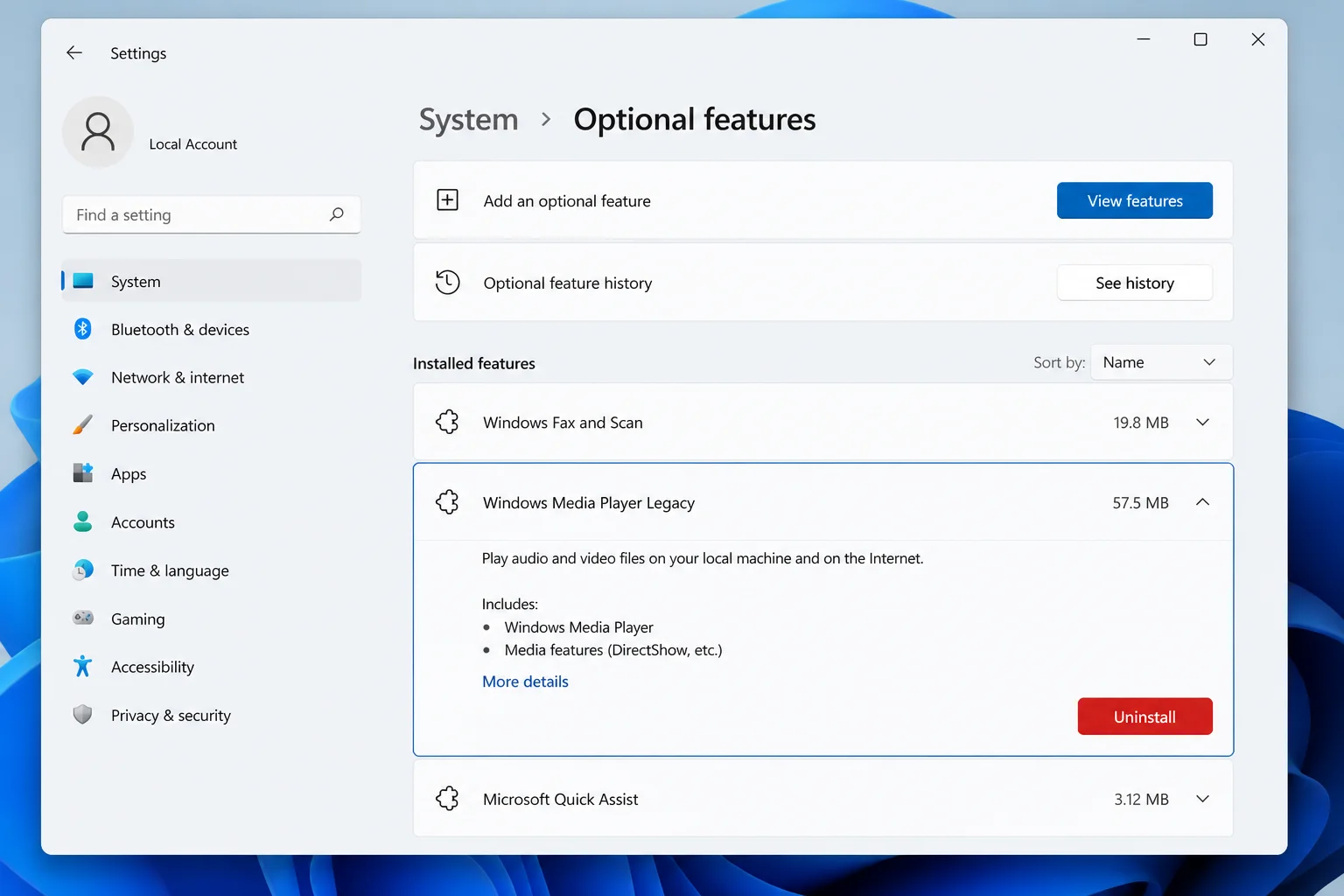Open Gaming settings
The image size is (1344, 896).
pyautogui.click(x=211, y=619)
